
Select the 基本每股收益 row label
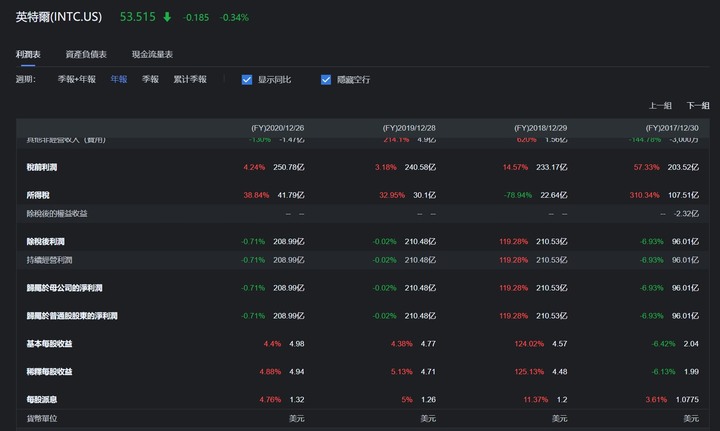pyautogui.click(x=49, y=344)
